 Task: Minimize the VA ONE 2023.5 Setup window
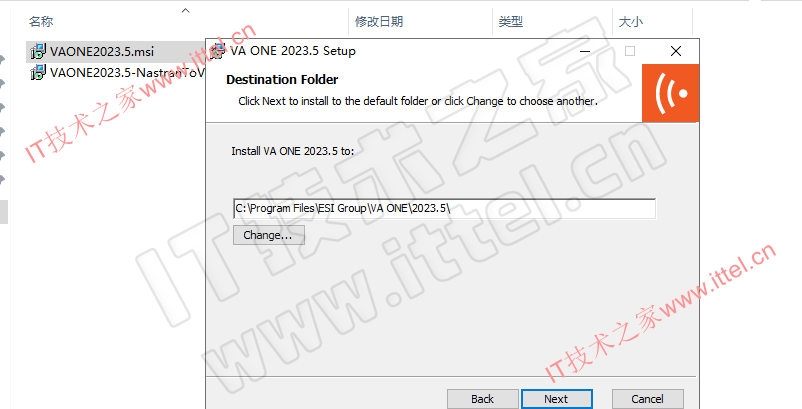coord(585,51)
